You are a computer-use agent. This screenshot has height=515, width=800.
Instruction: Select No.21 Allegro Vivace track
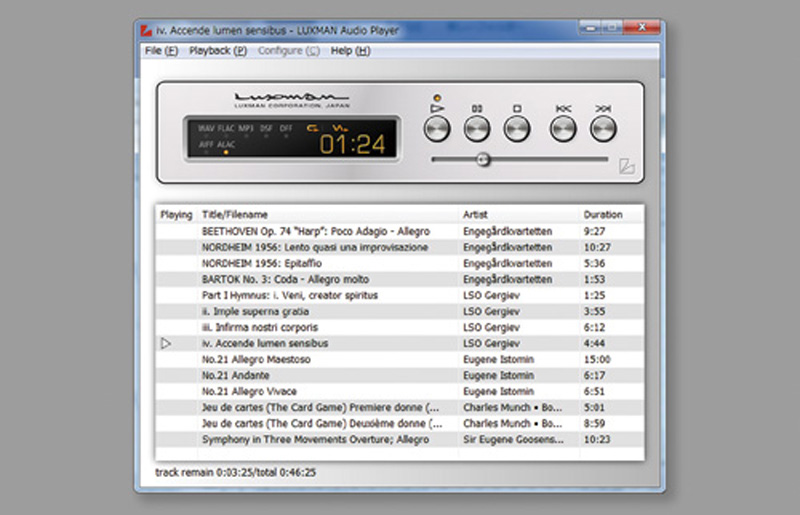(x=399, y=391)
